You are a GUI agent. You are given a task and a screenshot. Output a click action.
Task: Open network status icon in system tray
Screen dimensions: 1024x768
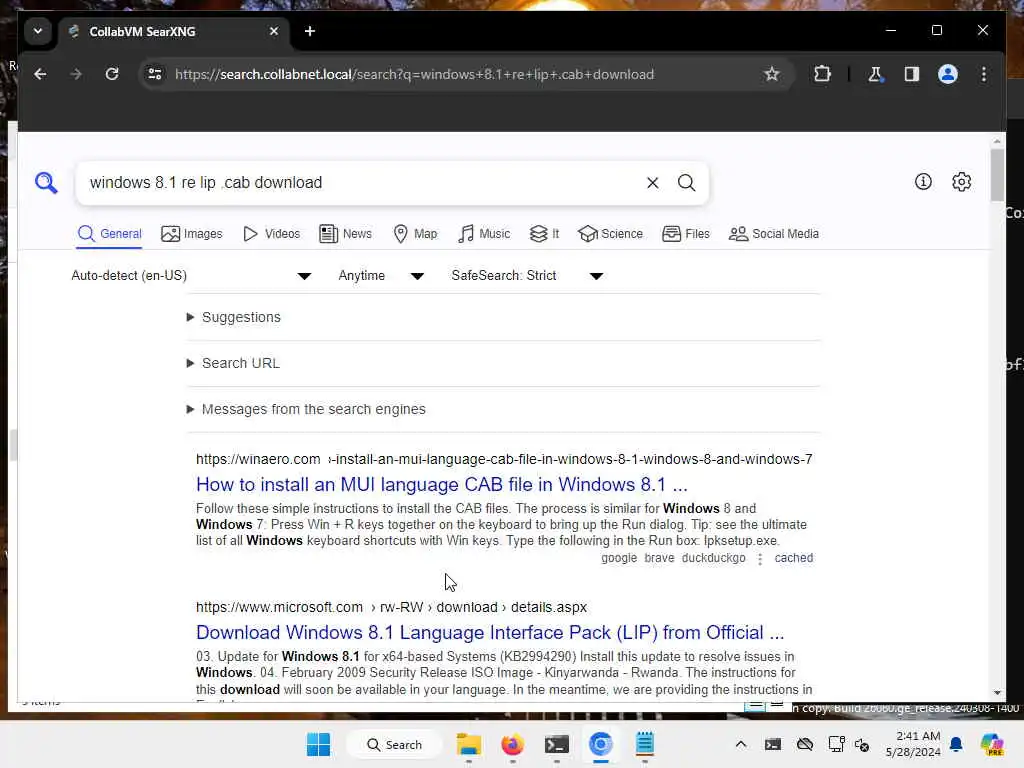point(837,744)
